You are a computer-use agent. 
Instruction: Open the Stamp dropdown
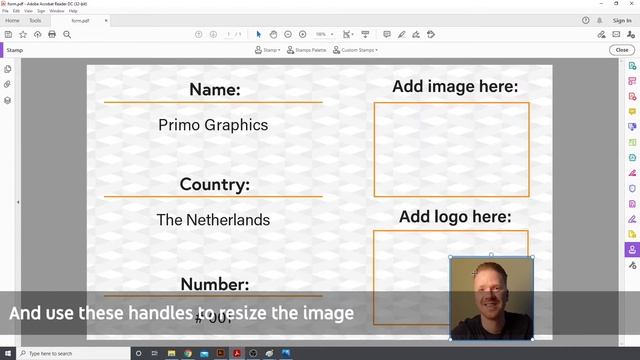pyautogui.click(x=267, y=50)
